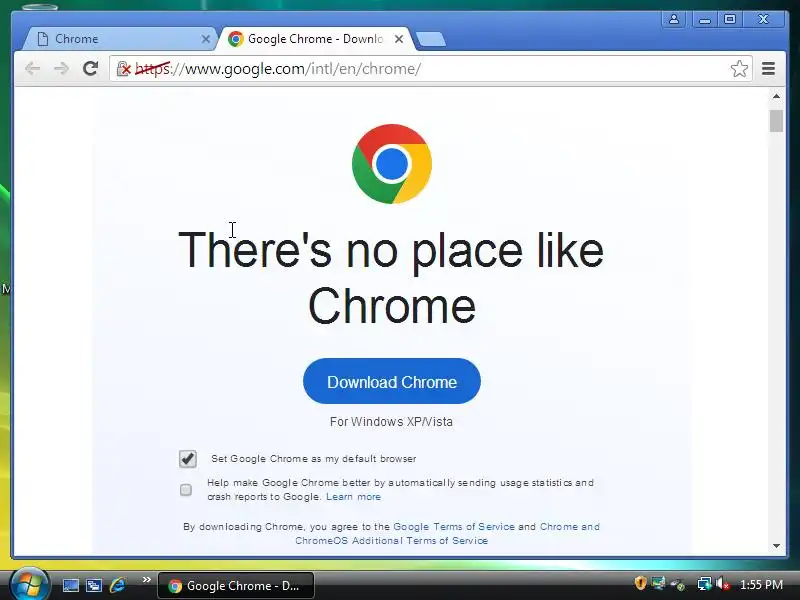Launch Internet Explorer from quick launch

tap(118, 585)
